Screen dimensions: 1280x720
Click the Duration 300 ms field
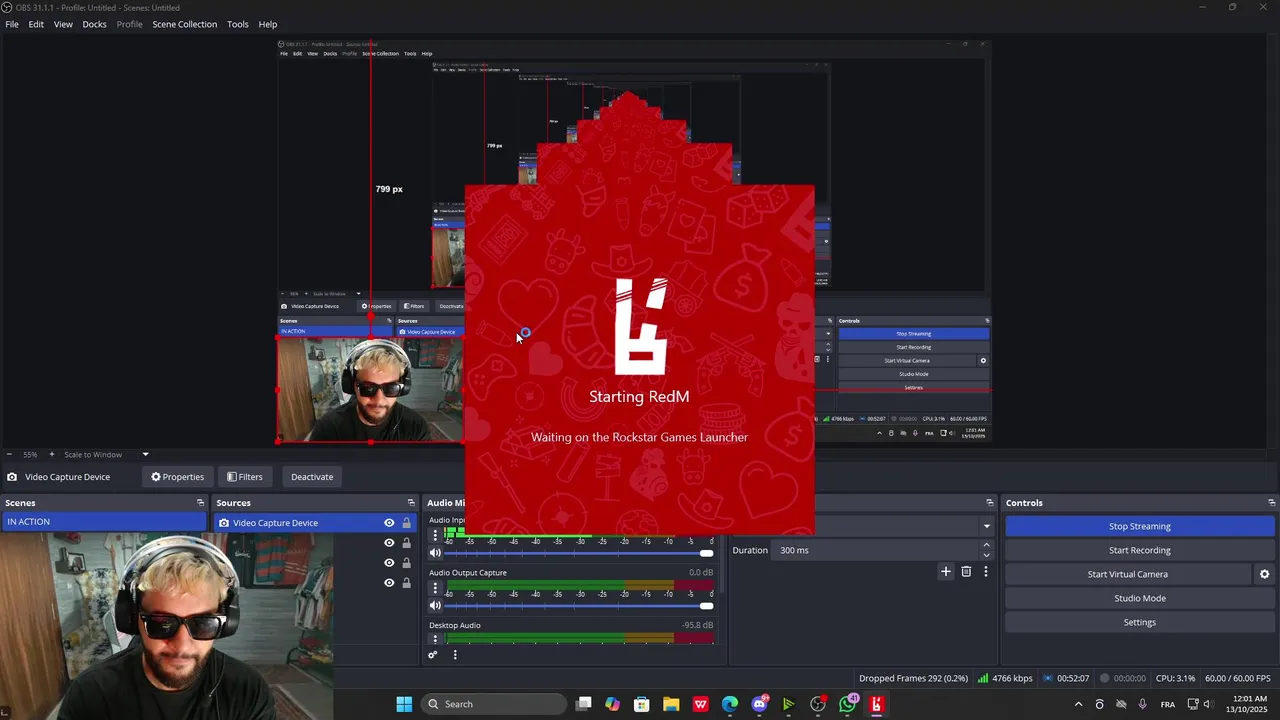tap(876, 550)
